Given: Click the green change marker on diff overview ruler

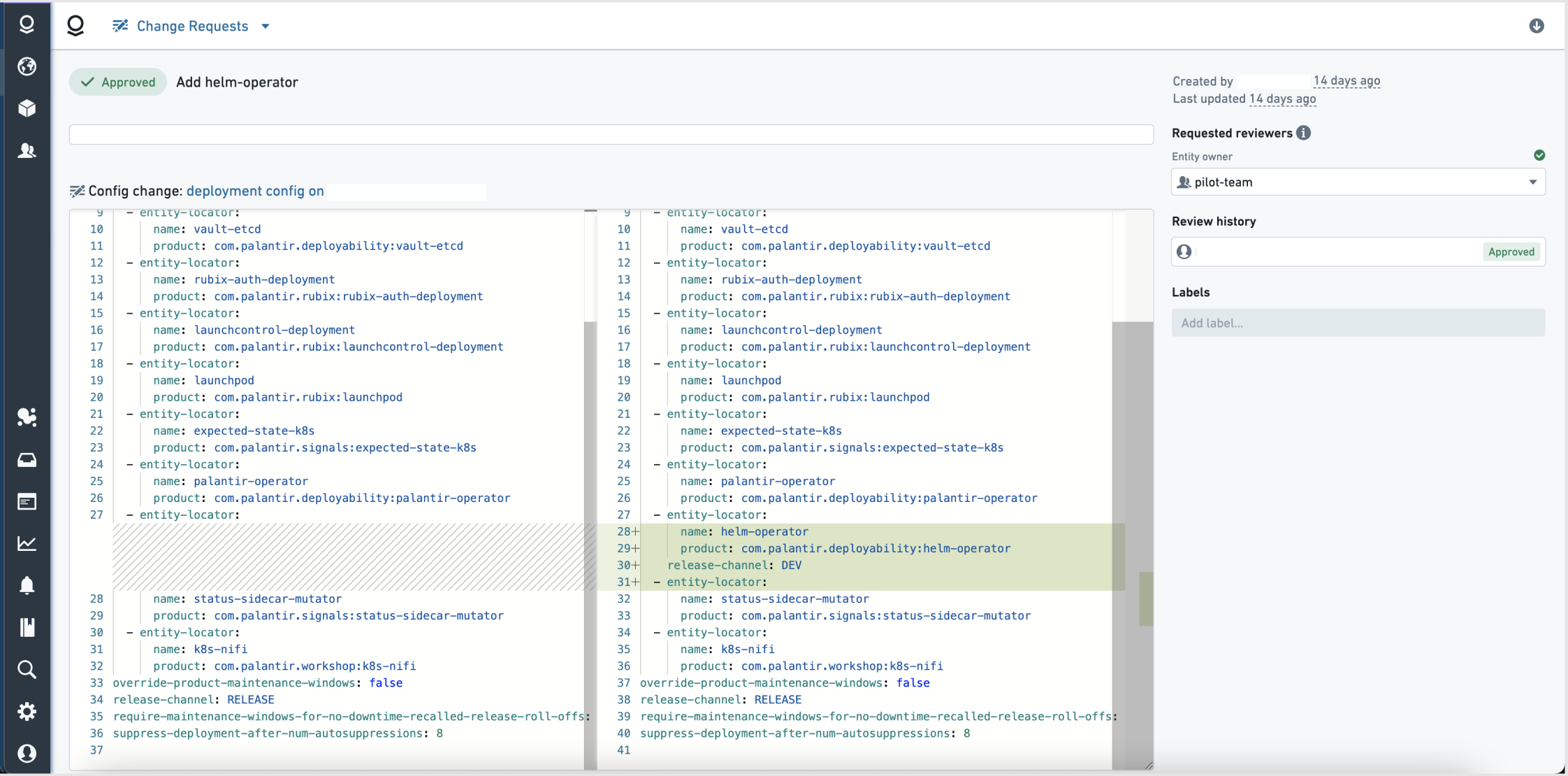Looking at the screenshot, I should 1146,598.
